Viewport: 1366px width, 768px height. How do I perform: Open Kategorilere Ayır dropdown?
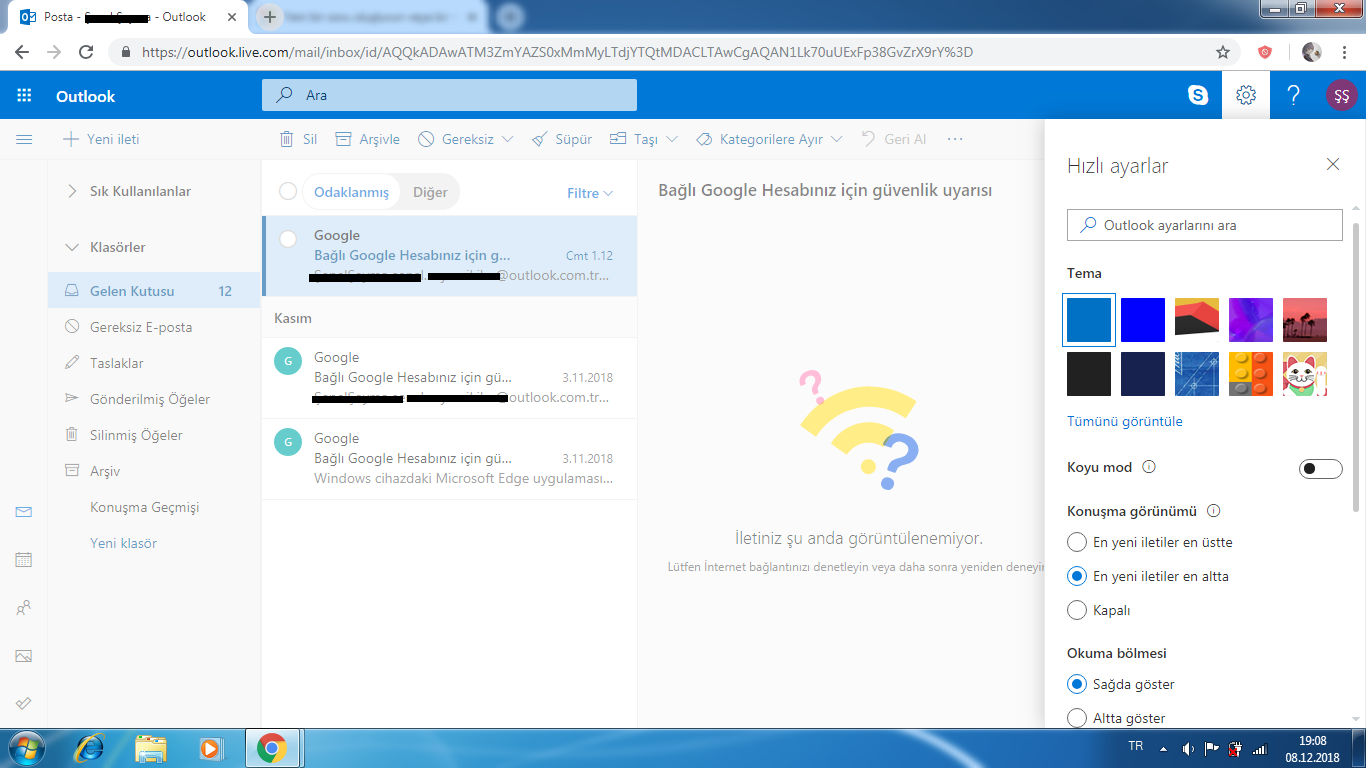point(769,139)
